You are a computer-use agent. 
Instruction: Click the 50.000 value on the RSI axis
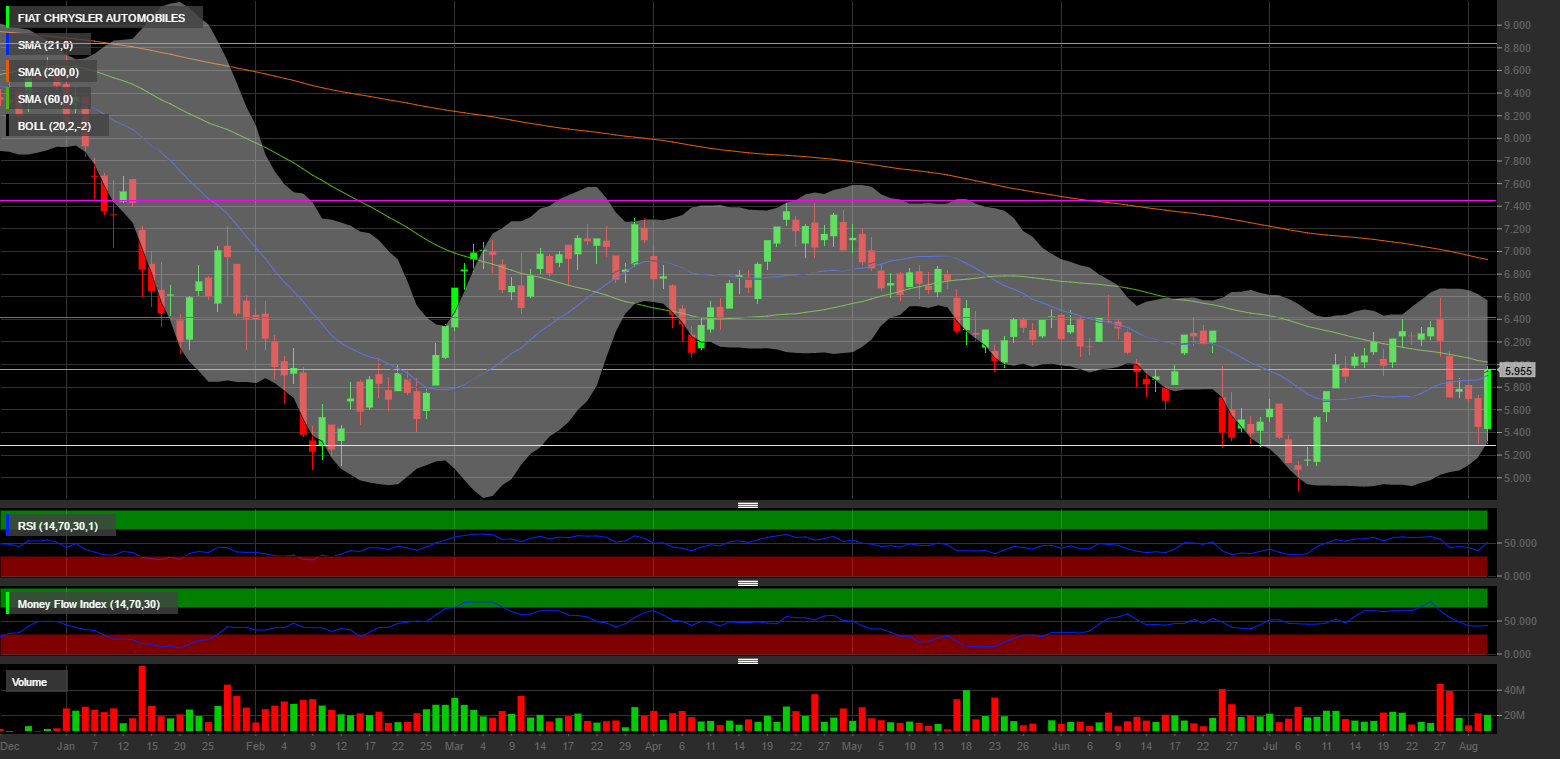1519,543
